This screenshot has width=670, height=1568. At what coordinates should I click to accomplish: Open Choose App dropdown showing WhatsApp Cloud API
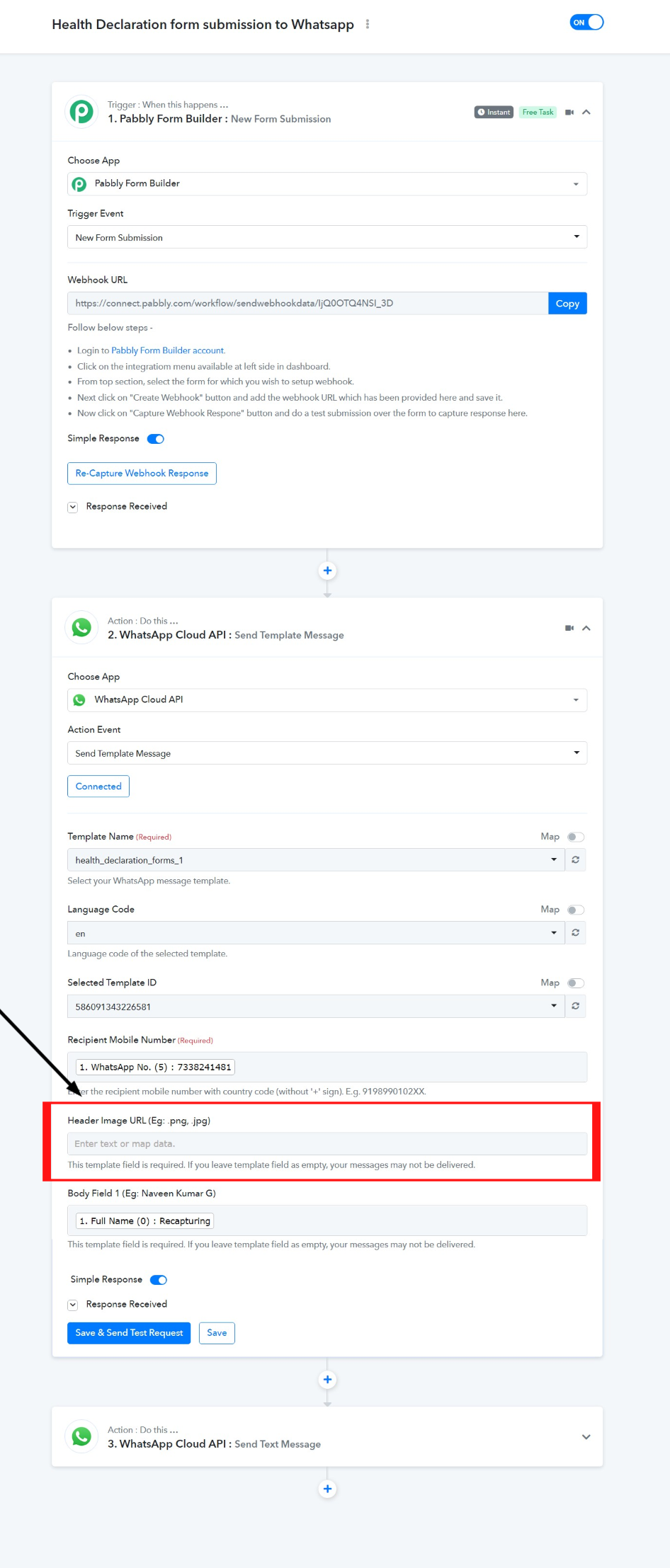327,700
